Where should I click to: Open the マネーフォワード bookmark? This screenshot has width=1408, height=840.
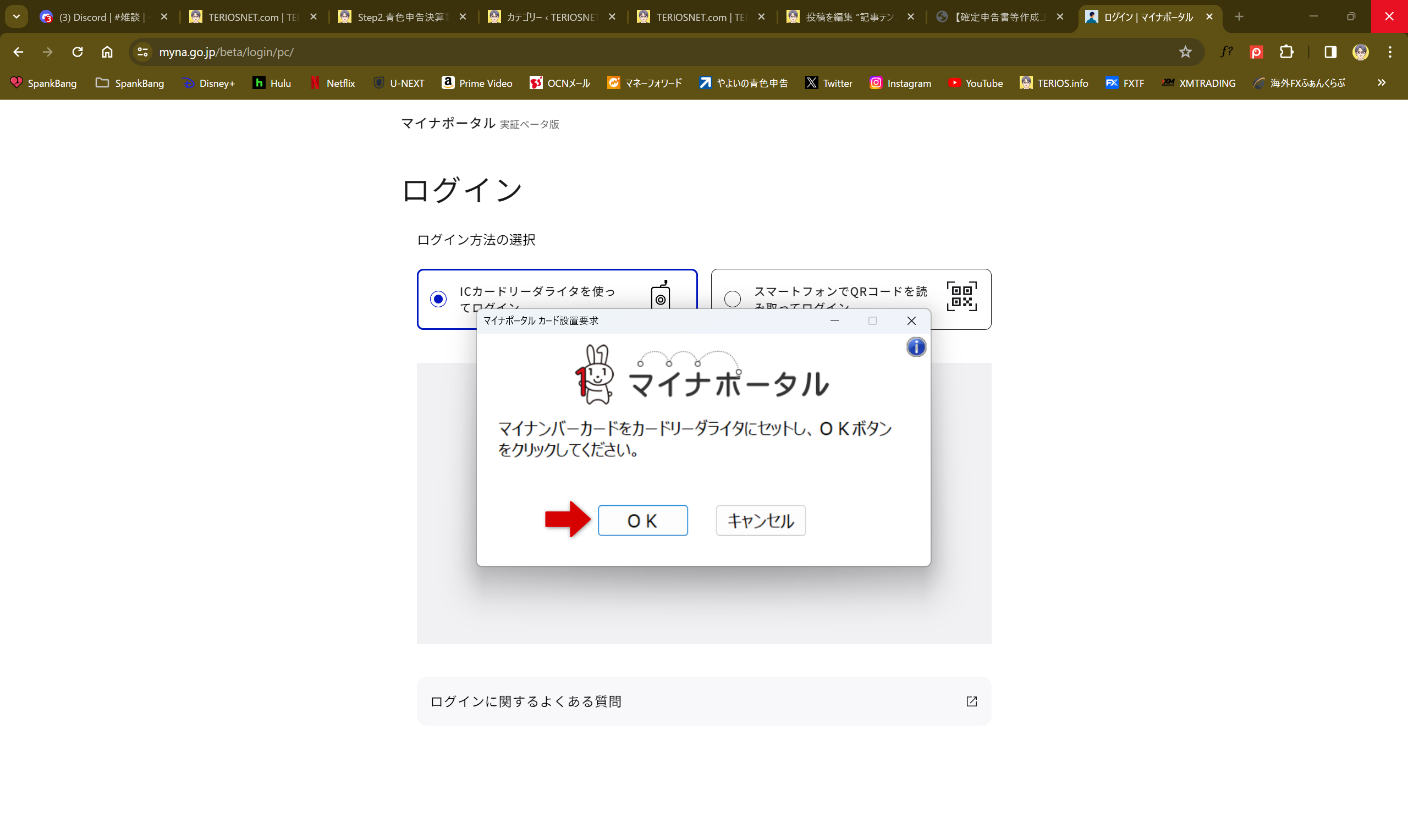click(644, 82)
